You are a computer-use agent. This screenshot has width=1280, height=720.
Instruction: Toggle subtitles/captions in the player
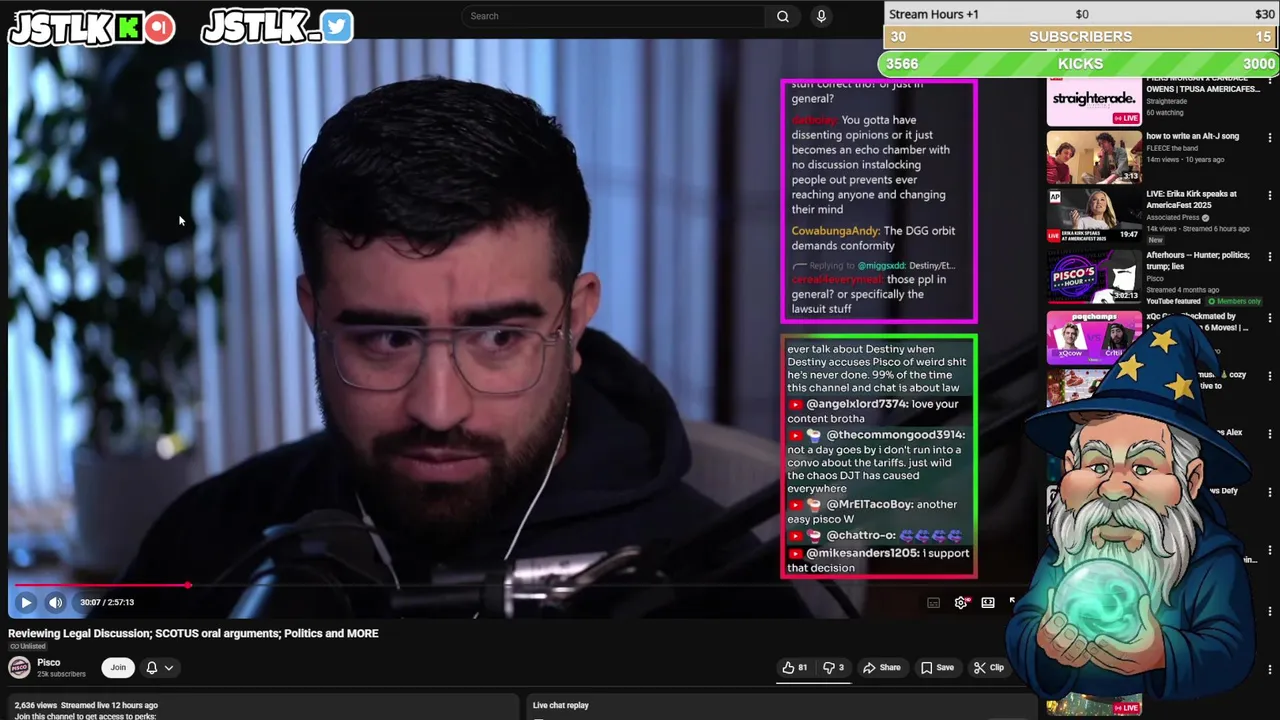933,602
